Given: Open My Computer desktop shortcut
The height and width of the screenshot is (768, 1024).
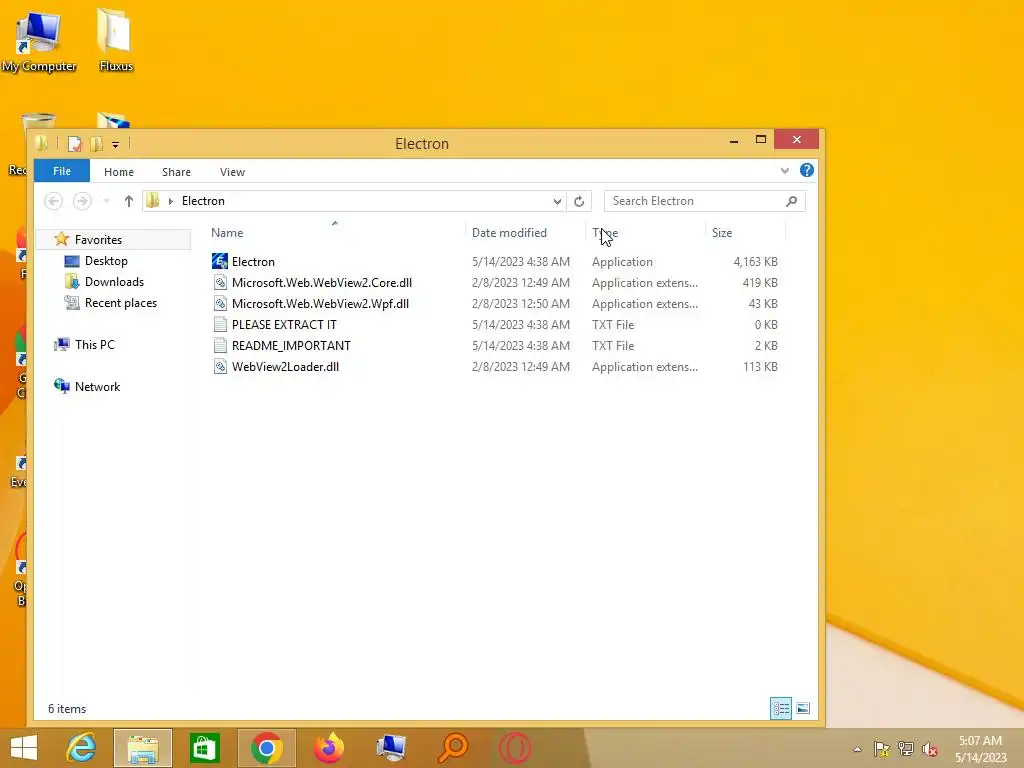Looking at the screenshot, I should pos(39,40).
